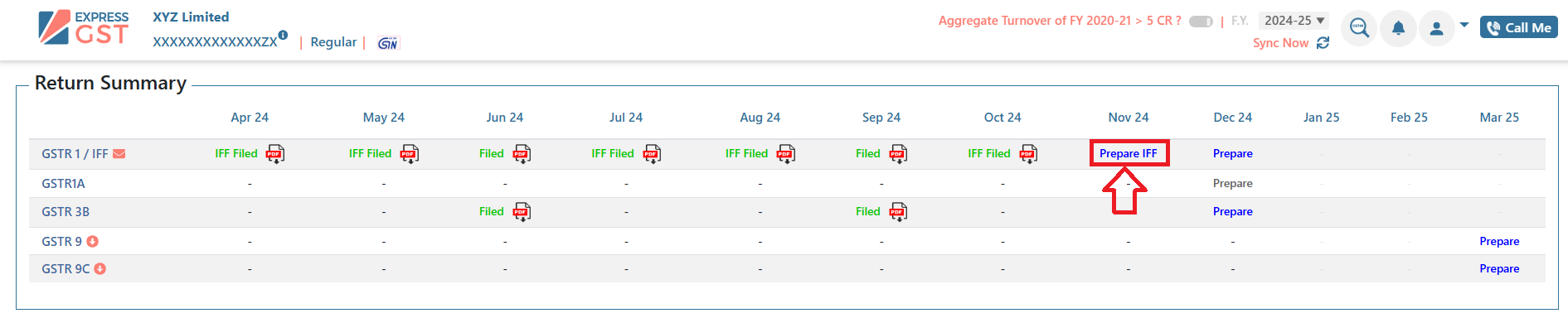Open the notifications bell icon
Image resolution: width=1568 pixels, height=318 pixels.
(1398, 27)
